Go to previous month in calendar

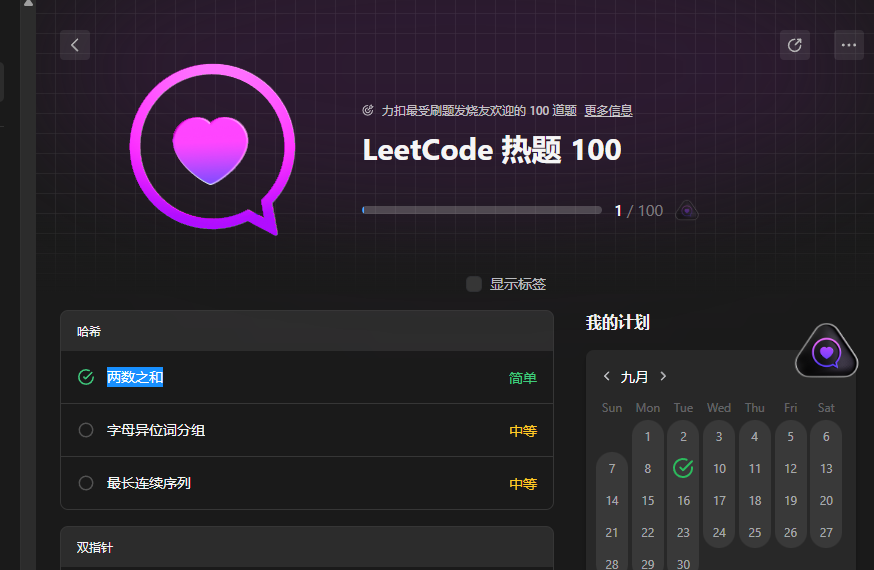pyautogui.click(x=606, y=377)
